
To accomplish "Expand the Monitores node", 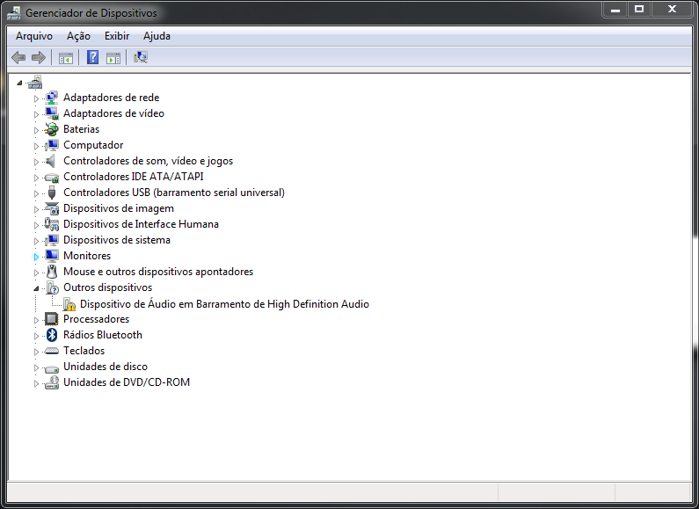I will [37, 256].
